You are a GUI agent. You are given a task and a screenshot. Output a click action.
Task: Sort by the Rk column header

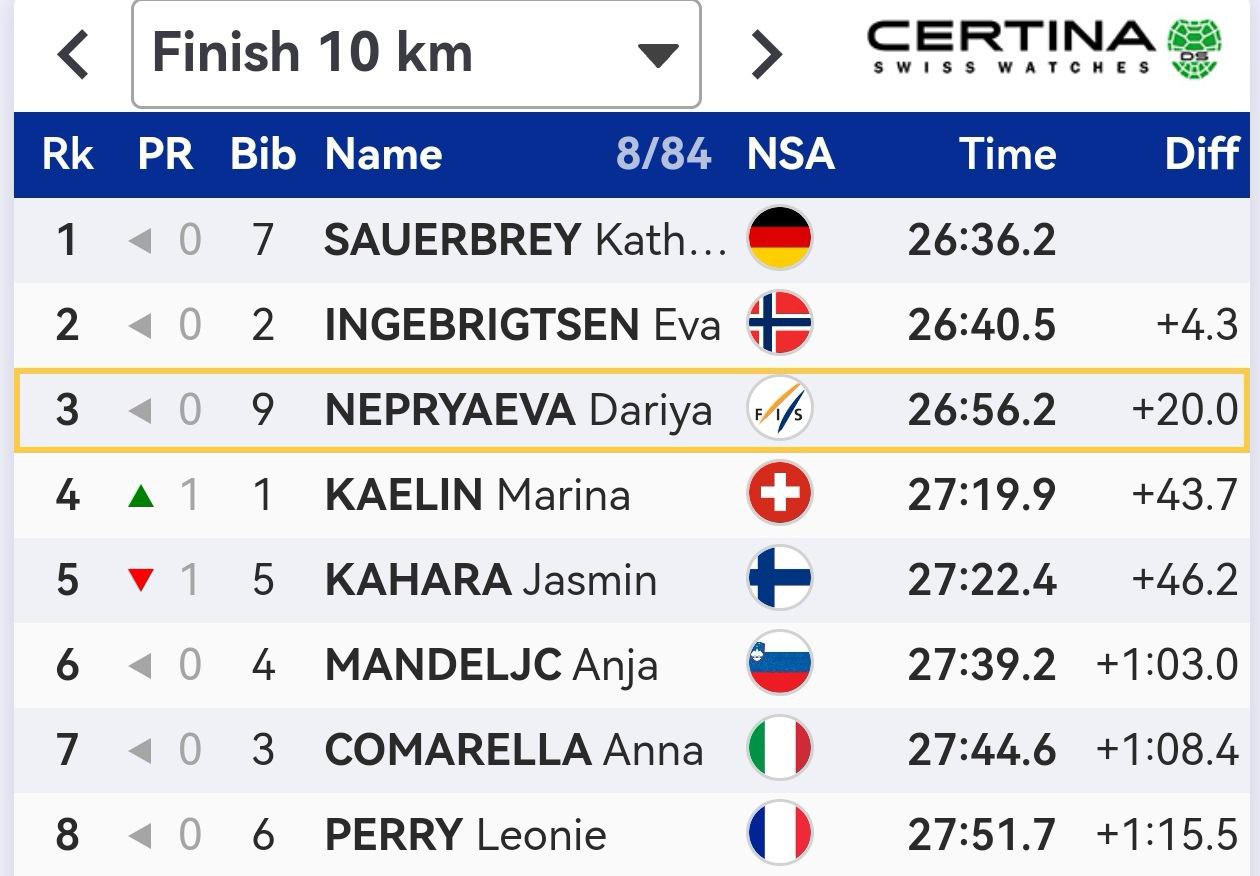point(67,155)
